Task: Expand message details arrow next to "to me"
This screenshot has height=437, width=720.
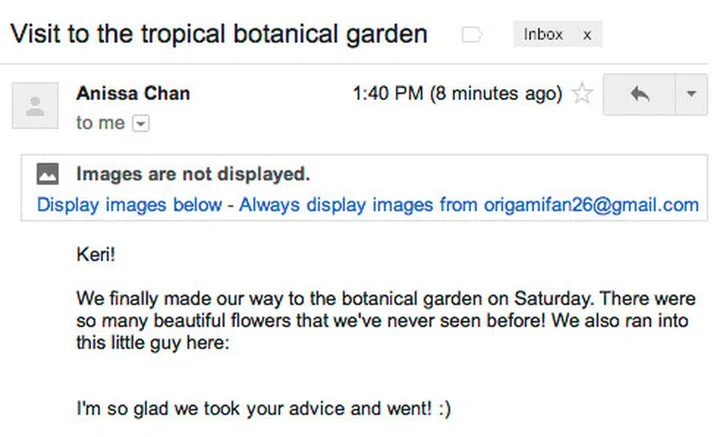Action: 140,124
